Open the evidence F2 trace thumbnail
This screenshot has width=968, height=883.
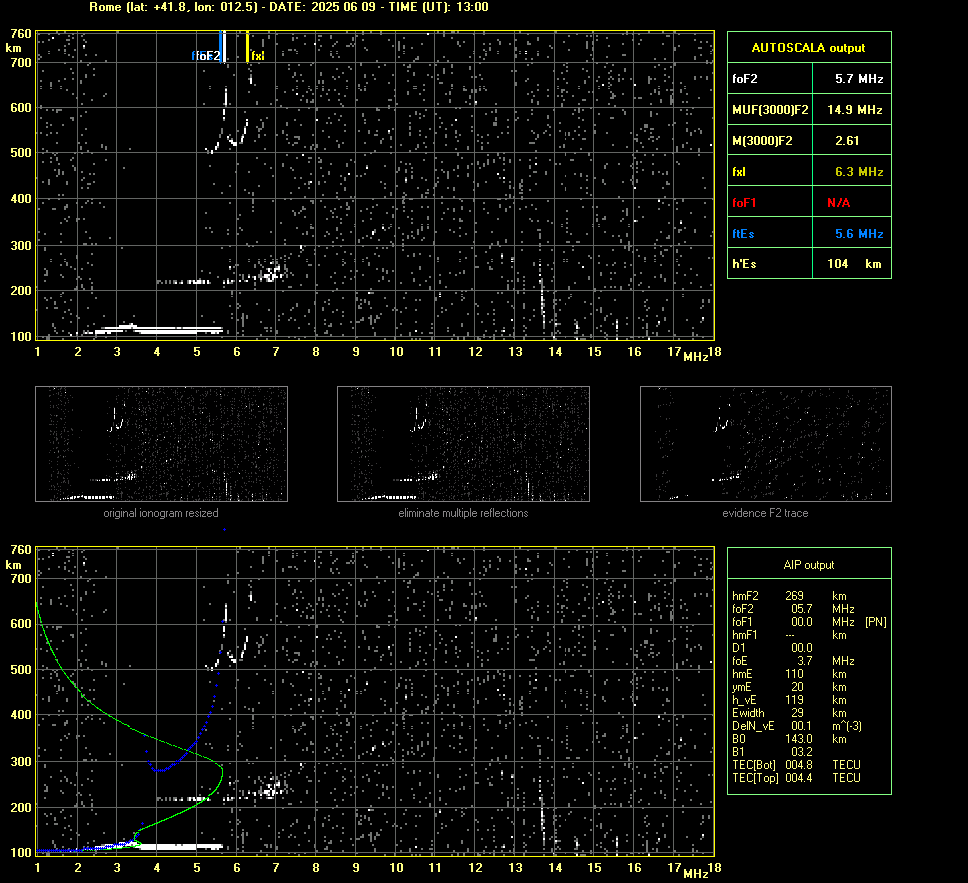tap(766, 444)
